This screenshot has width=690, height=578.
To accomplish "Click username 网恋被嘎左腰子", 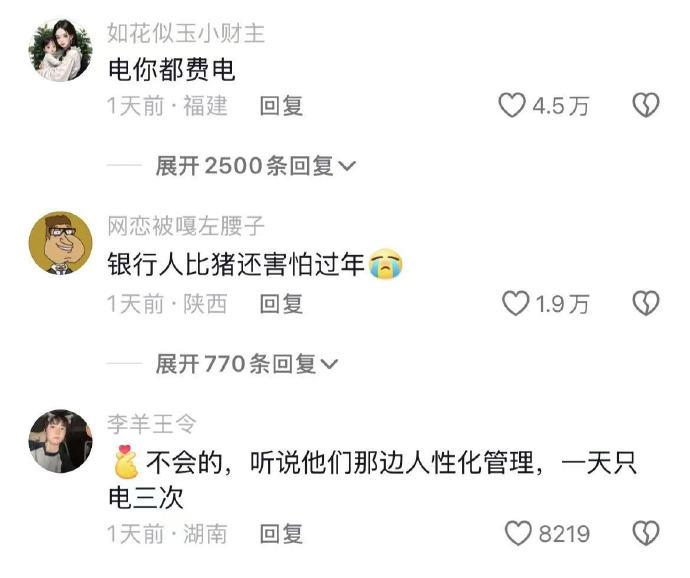I will tap(186, 226).
